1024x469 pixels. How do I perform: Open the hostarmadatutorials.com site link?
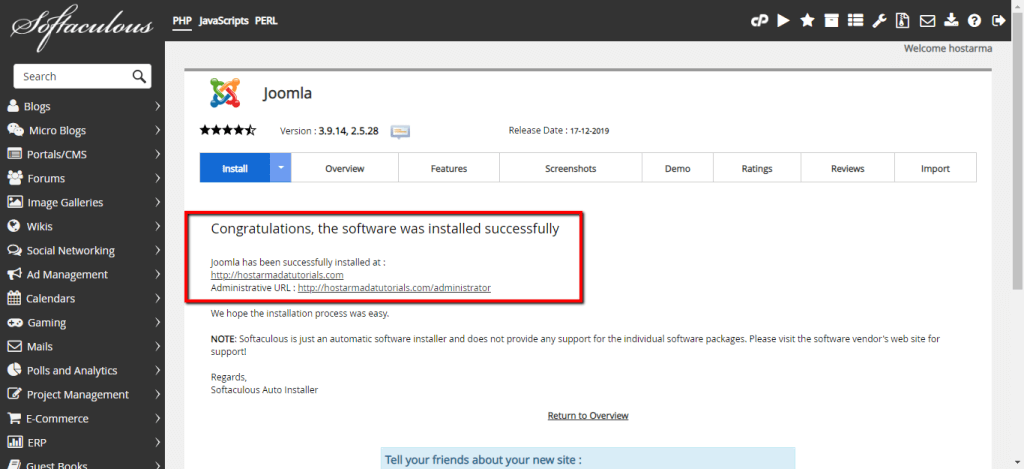pyautogui.click(x=277, y=275)
